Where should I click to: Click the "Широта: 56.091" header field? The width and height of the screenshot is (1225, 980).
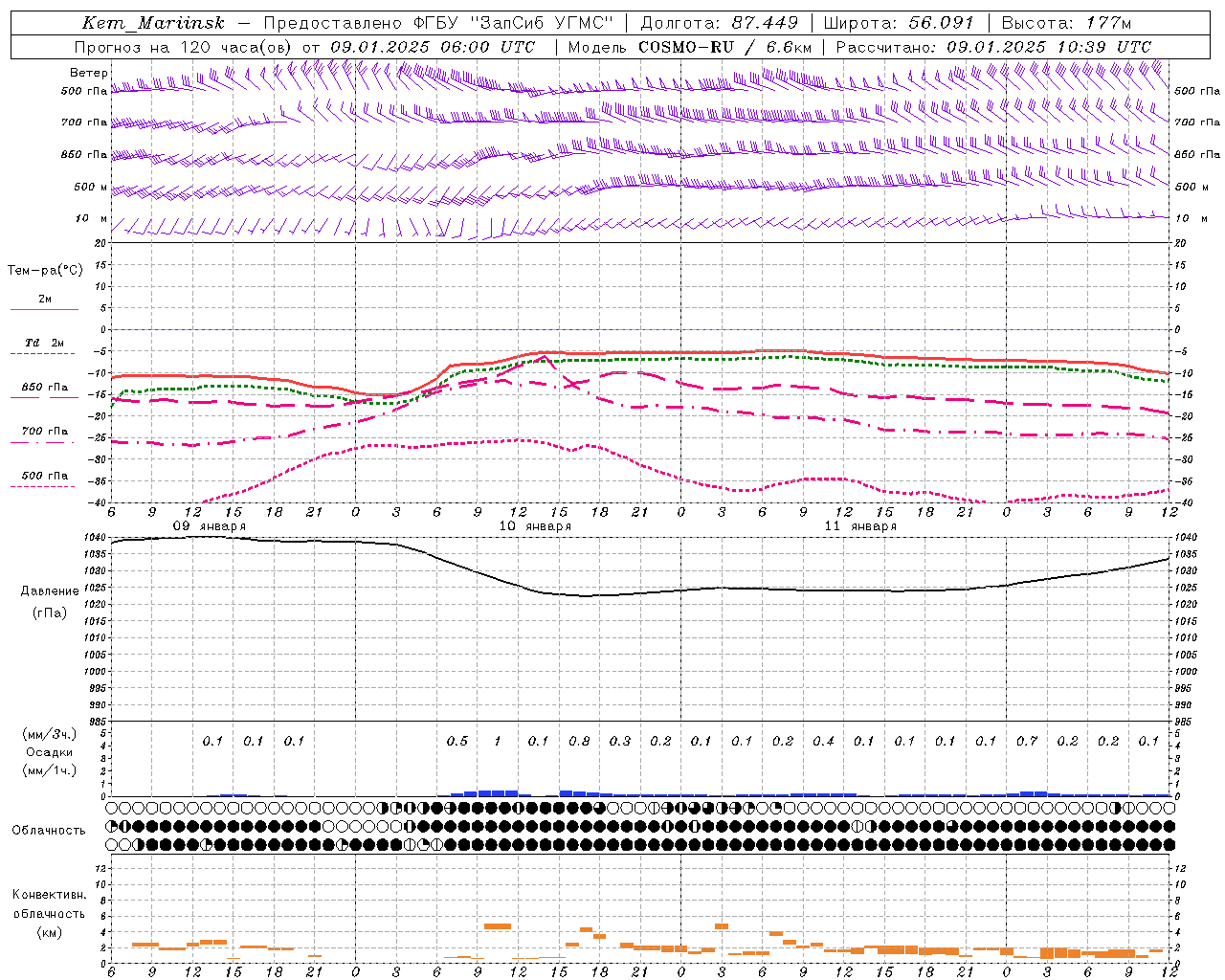click(898, 23)
